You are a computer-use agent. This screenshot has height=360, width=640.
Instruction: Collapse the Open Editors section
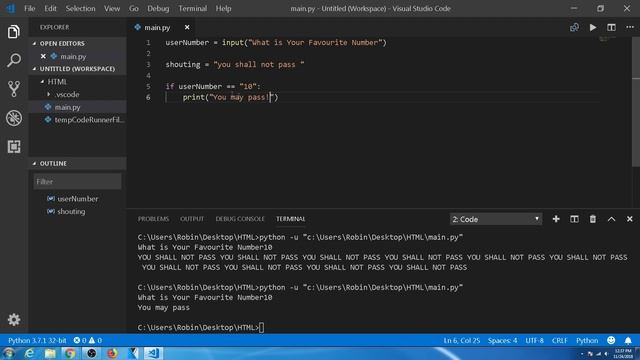pos(34,43)
